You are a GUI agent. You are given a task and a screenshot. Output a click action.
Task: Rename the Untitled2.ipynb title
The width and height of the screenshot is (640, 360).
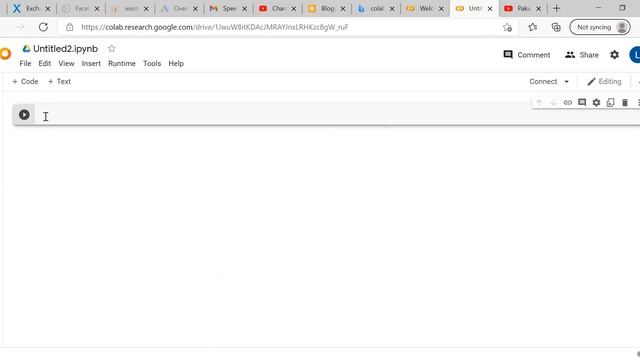pos(65,49)
